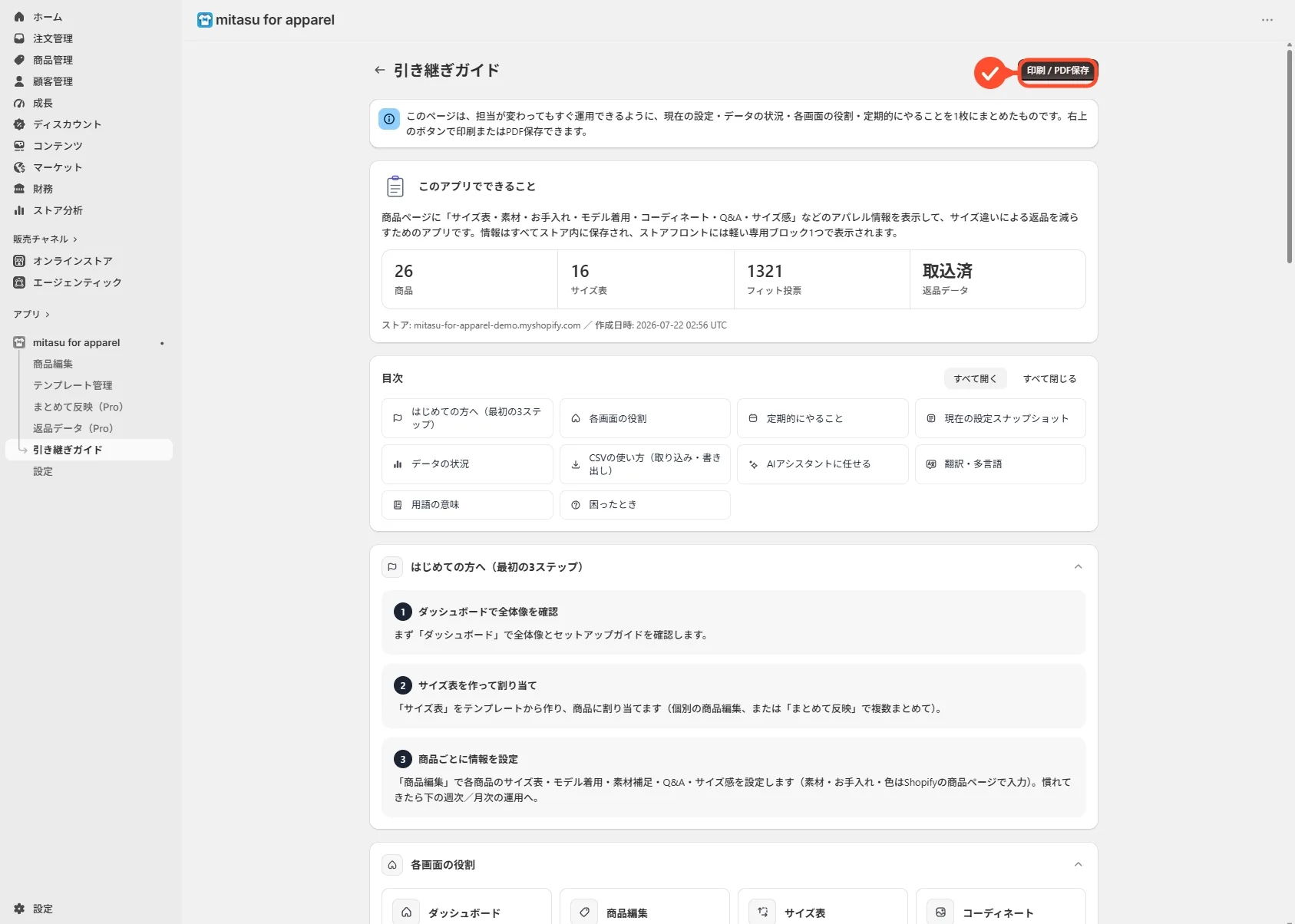
Task: Click the 財務 bank icon
Action: tap(19, 189)
